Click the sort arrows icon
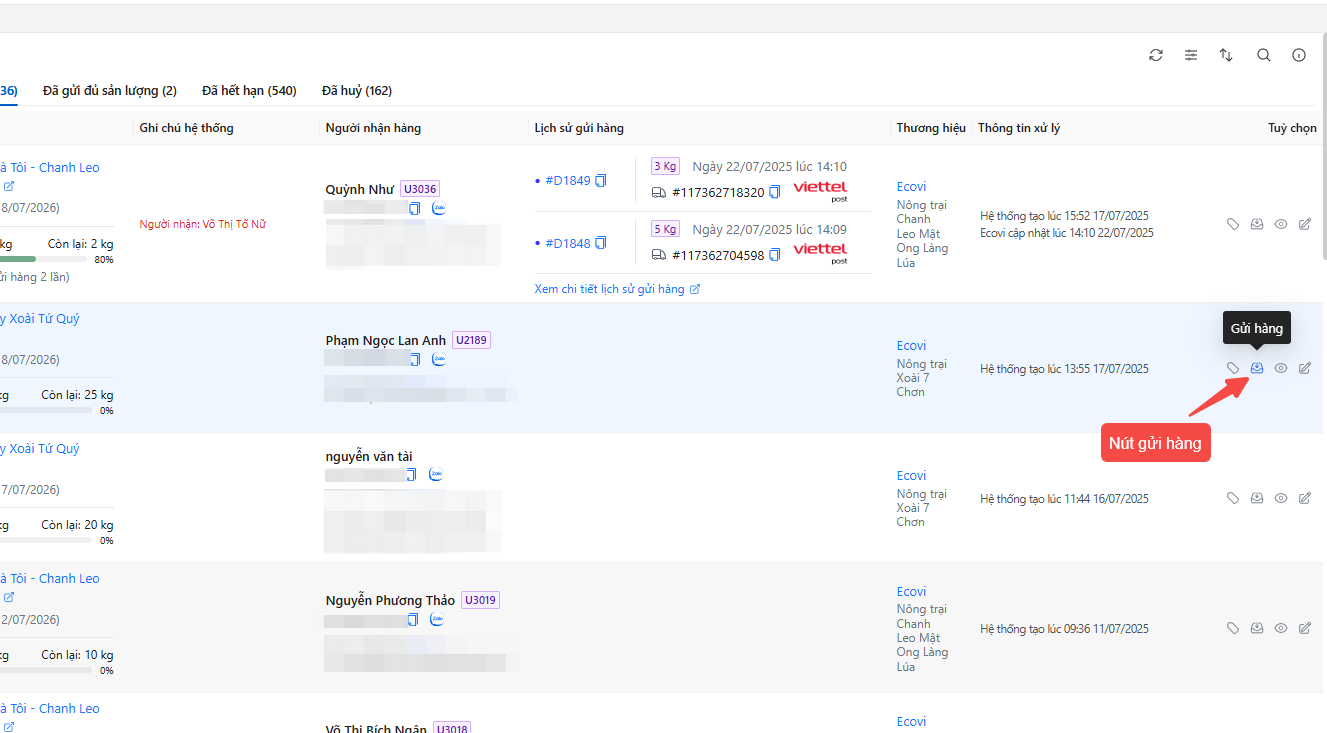The width and height of the screenshot is (1327, 733). click(1226, 56)
